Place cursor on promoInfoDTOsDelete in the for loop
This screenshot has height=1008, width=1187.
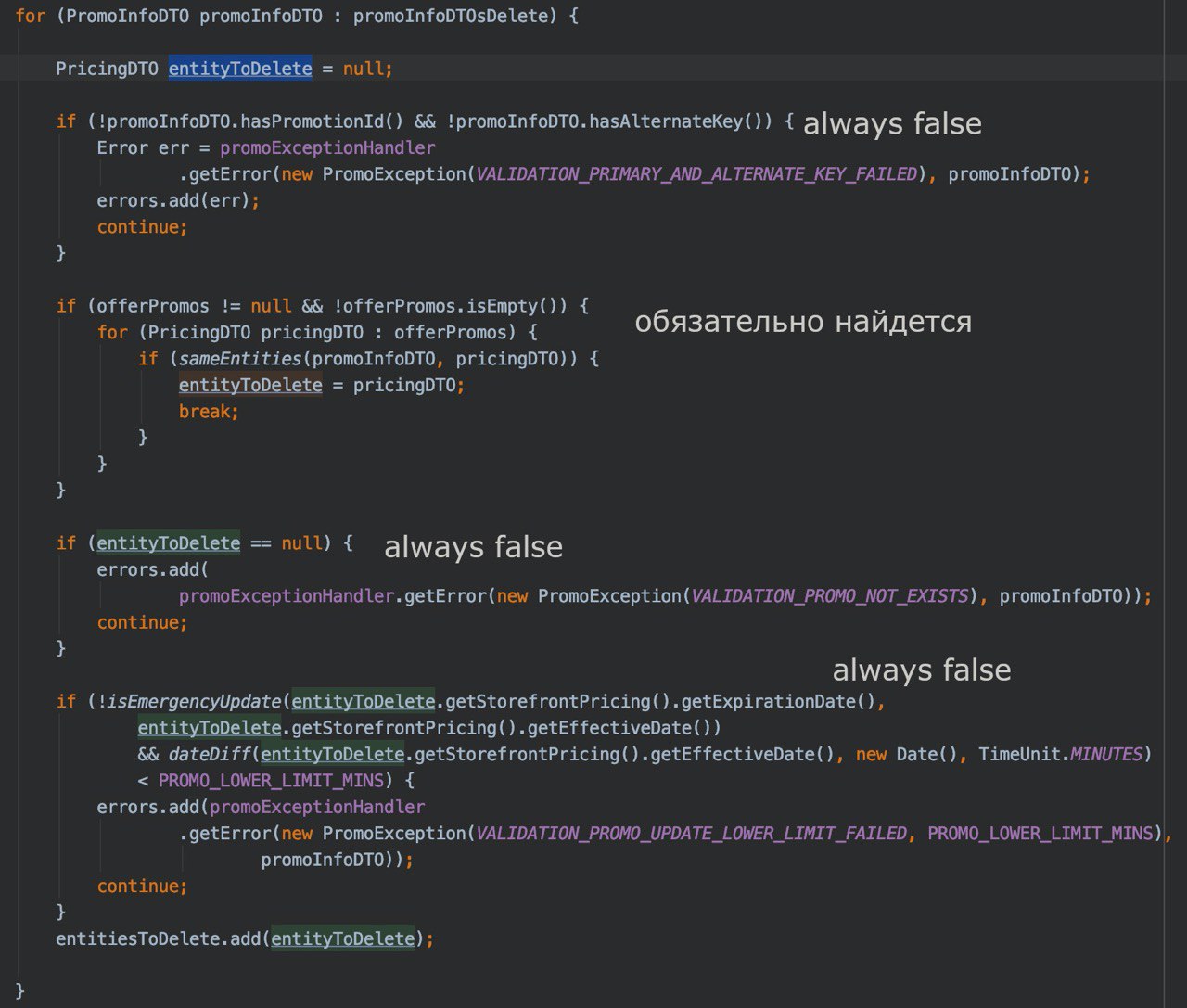click(x=451, y=16)
